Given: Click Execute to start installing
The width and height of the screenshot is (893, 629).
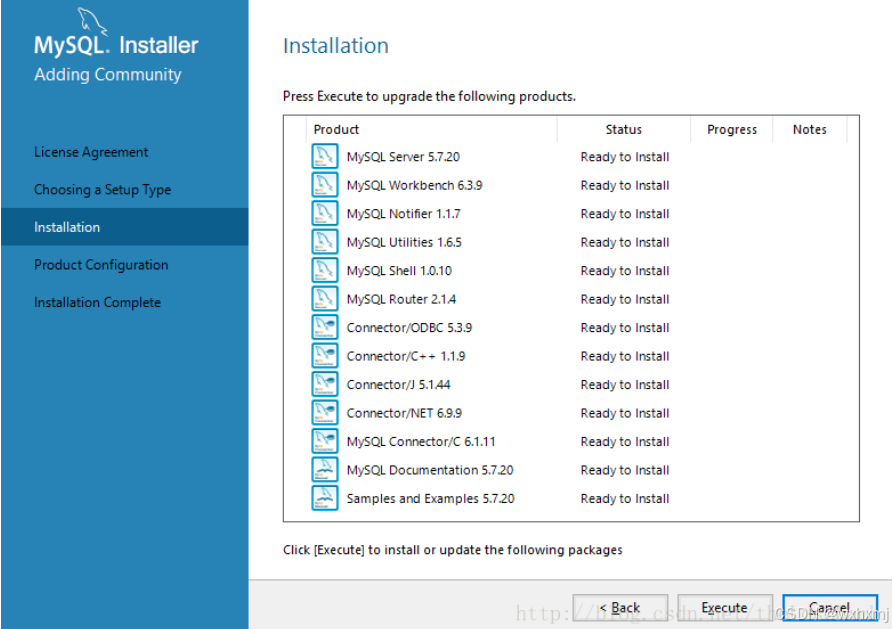Looking at the screenshot, I should click(724, 608).
